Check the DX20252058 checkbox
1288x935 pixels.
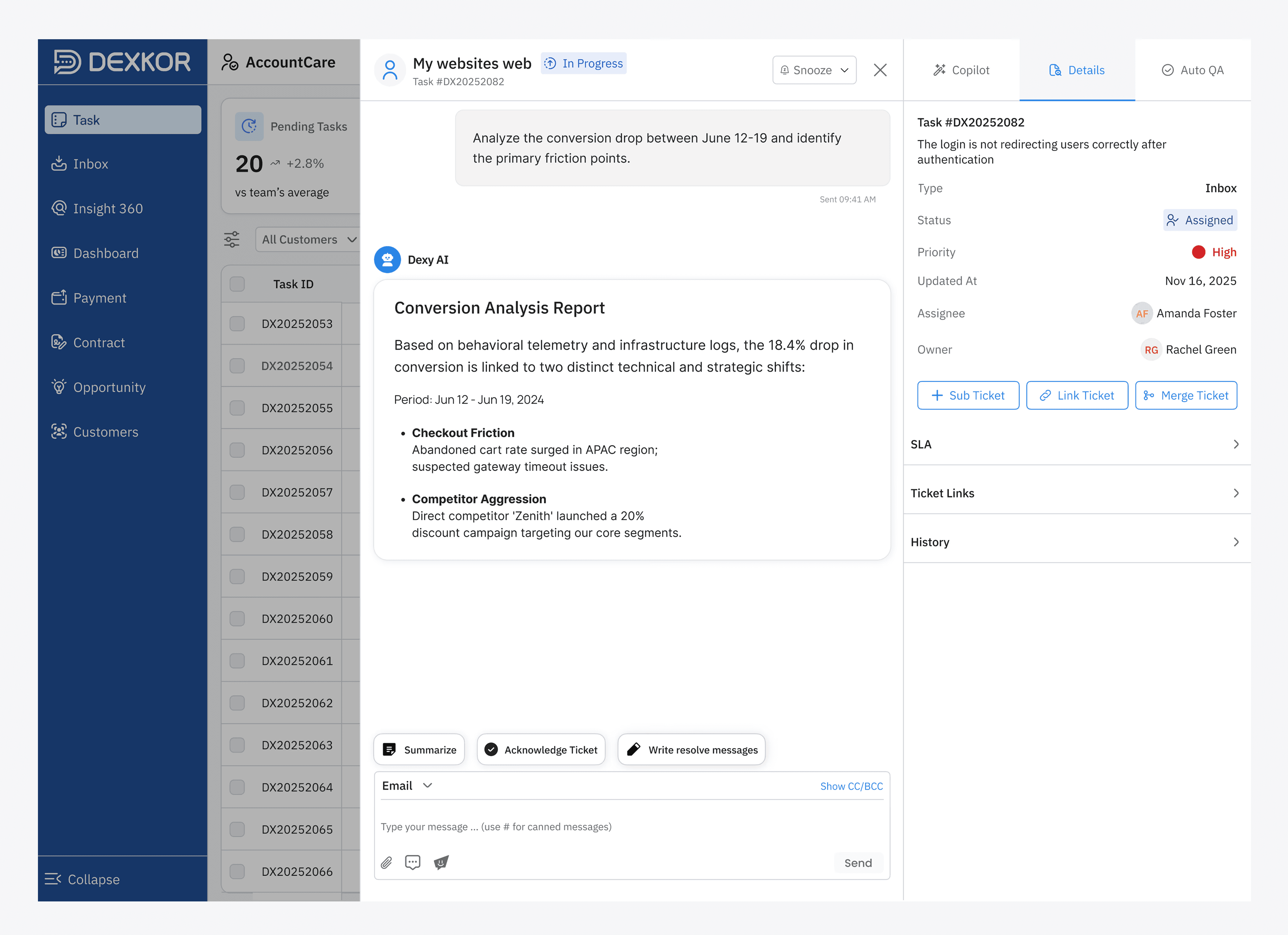click(x=237, y=534)
